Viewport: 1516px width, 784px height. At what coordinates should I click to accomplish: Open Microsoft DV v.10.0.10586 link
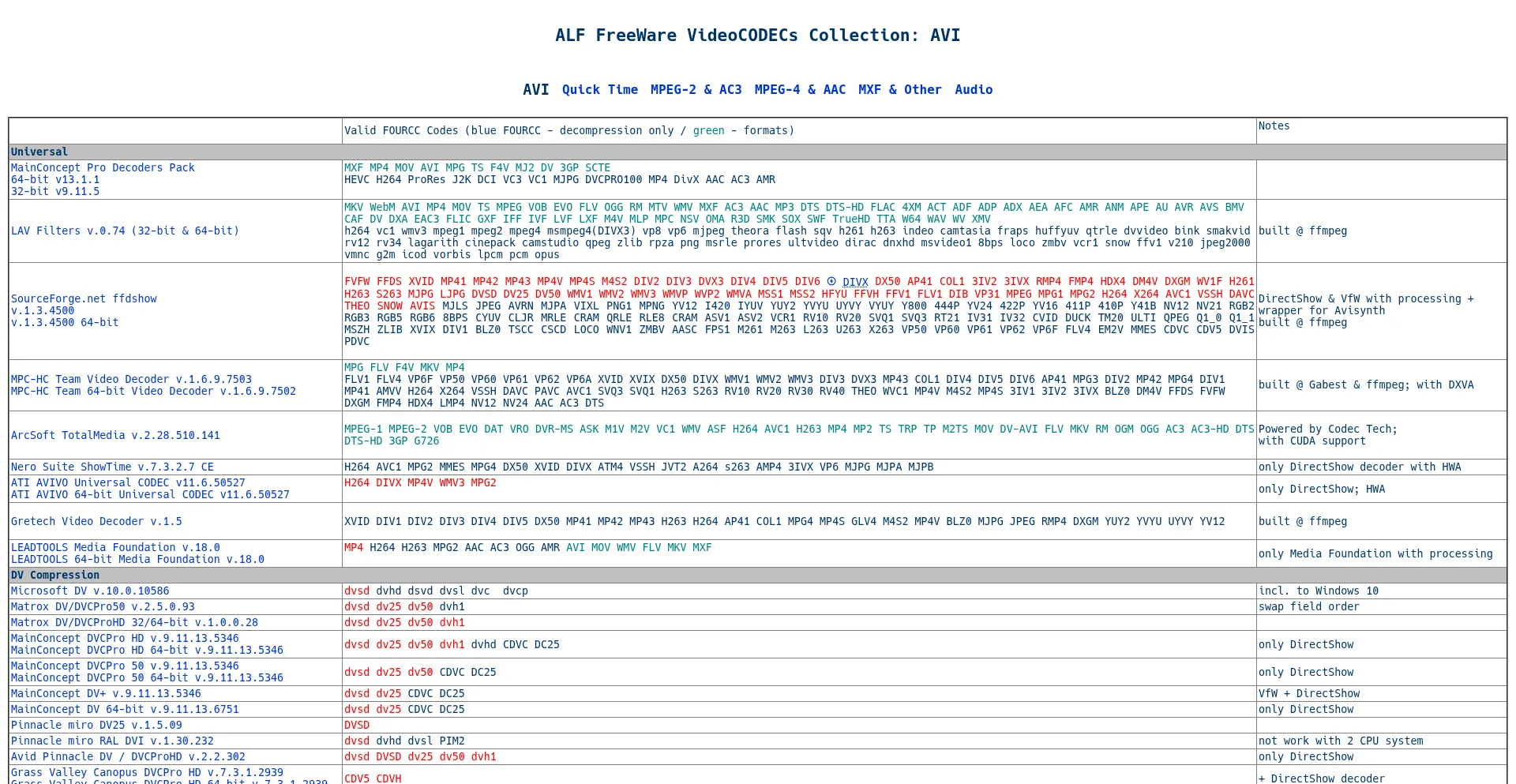[90, 591]
